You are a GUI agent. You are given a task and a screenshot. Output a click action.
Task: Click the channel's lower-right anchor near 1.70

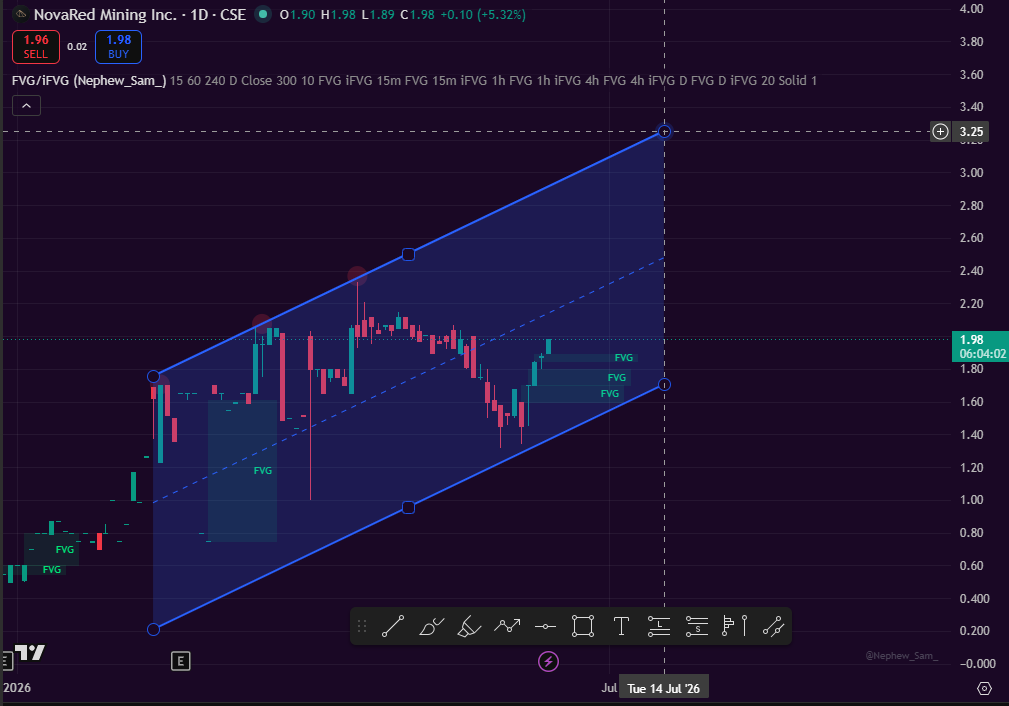coord(664,385)
